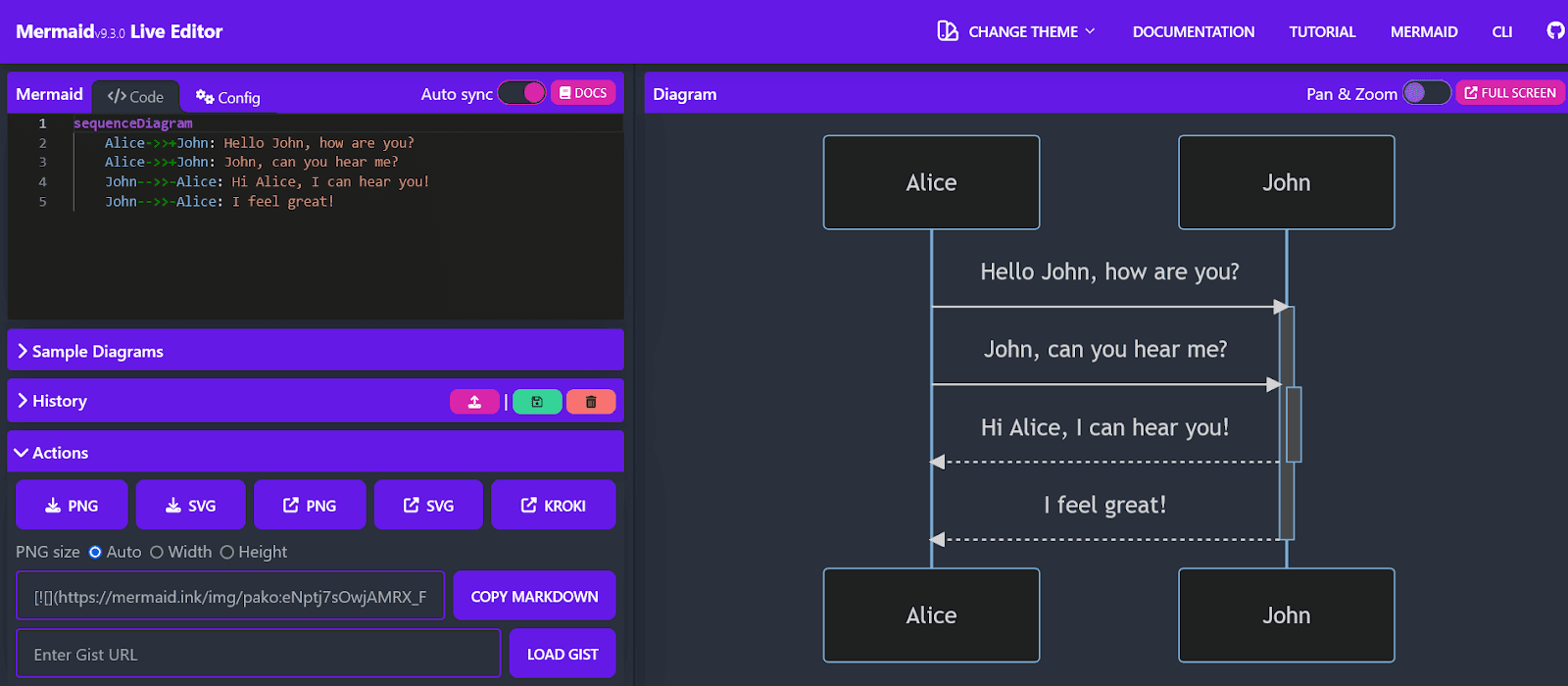Viewport: 1568px width, 686px height.
Task: Open the Documentation menu link
Action: click(1194, 32)
